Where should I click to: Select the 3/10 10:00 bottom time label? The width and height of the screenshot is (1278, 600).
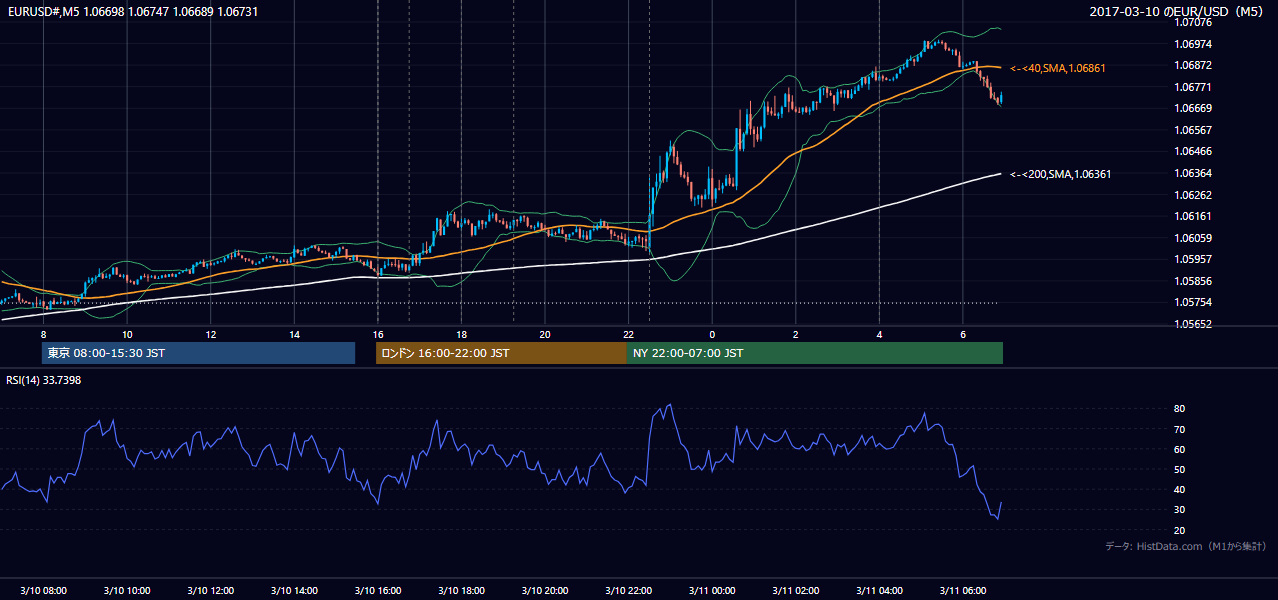[127, 591]
